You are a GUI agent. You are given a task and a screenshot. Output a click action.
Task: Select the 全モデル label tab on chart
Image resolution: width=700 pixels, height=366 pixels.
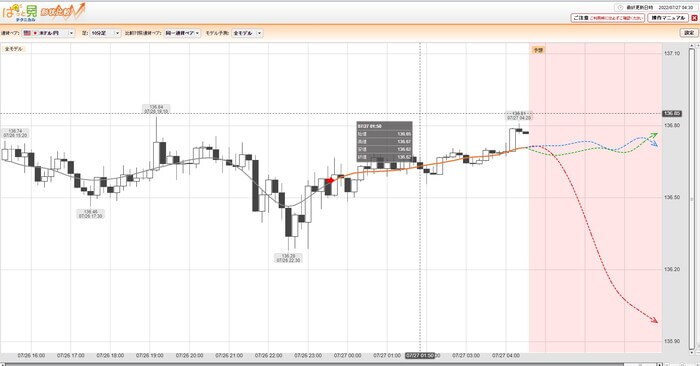(13, 49)
